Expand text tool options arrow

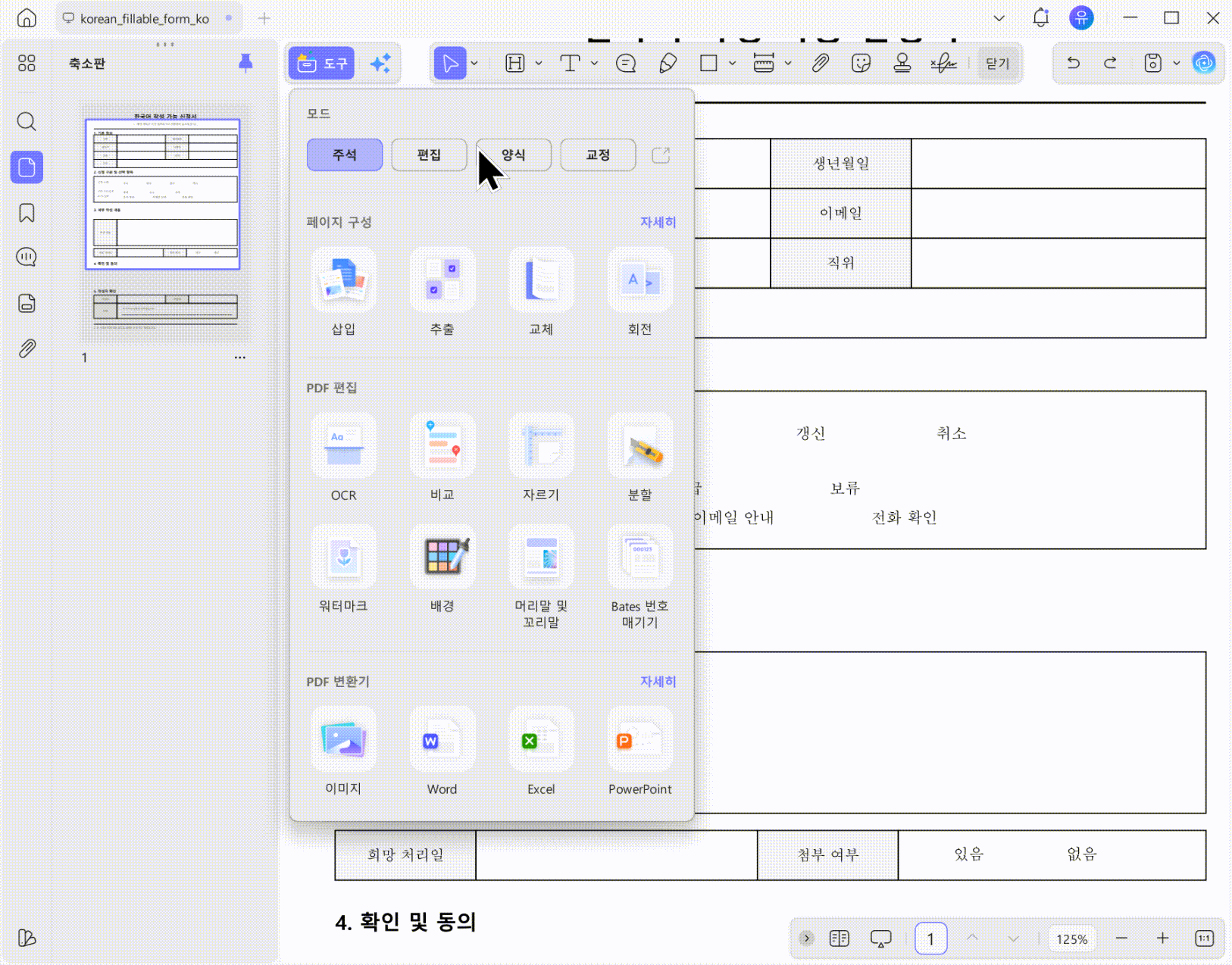[x=595, y=63]
